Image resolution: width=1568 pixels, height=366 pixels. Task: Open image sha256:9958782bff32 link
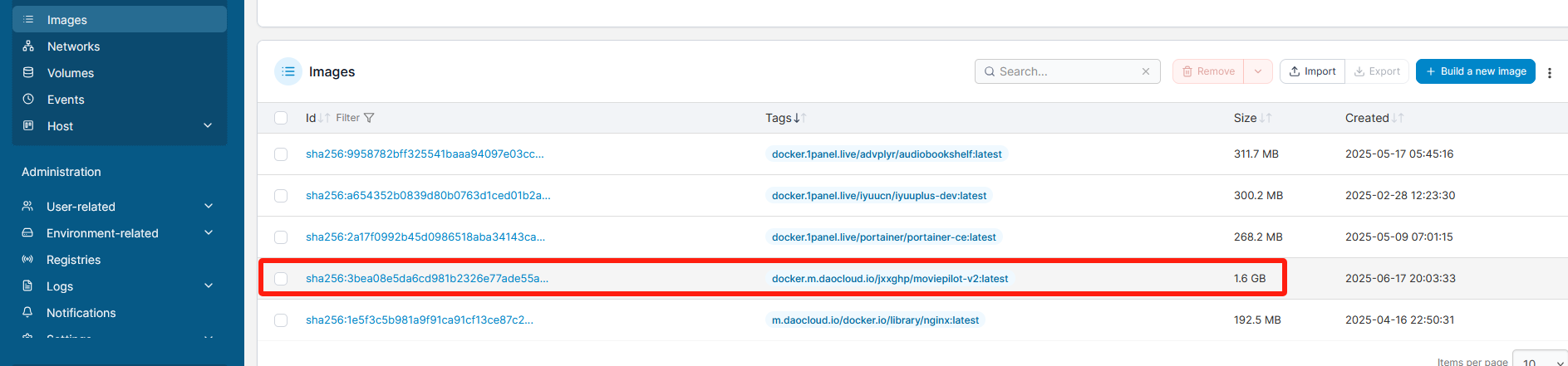(x=425, y=154)
